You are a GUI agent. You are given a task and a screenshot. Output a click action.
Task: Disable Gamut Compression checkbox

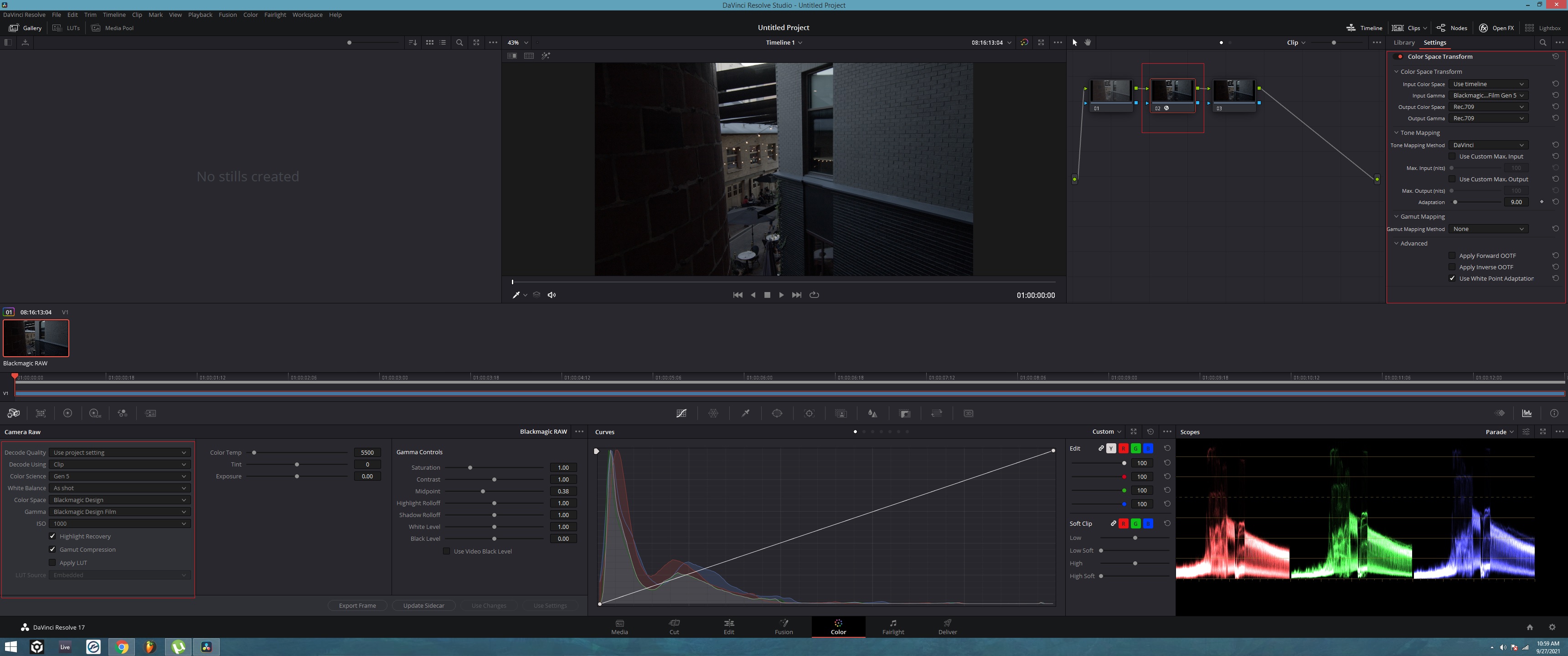coord(52,549)
